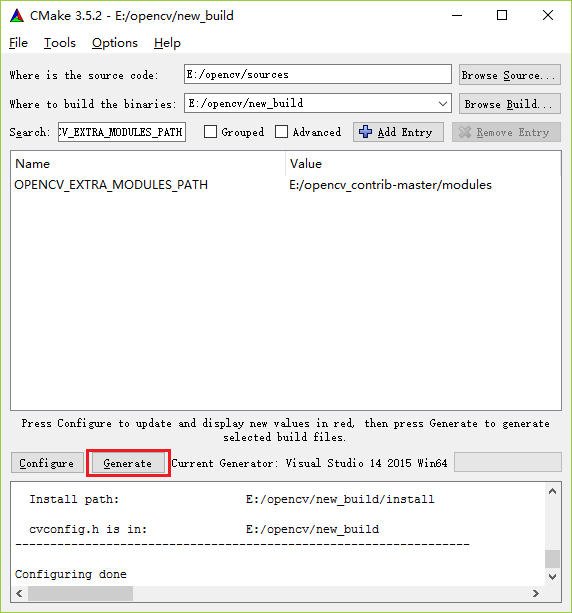Click the output log scroll up arrow
This screenshot has height=613, width=572.
coord(552,491)
